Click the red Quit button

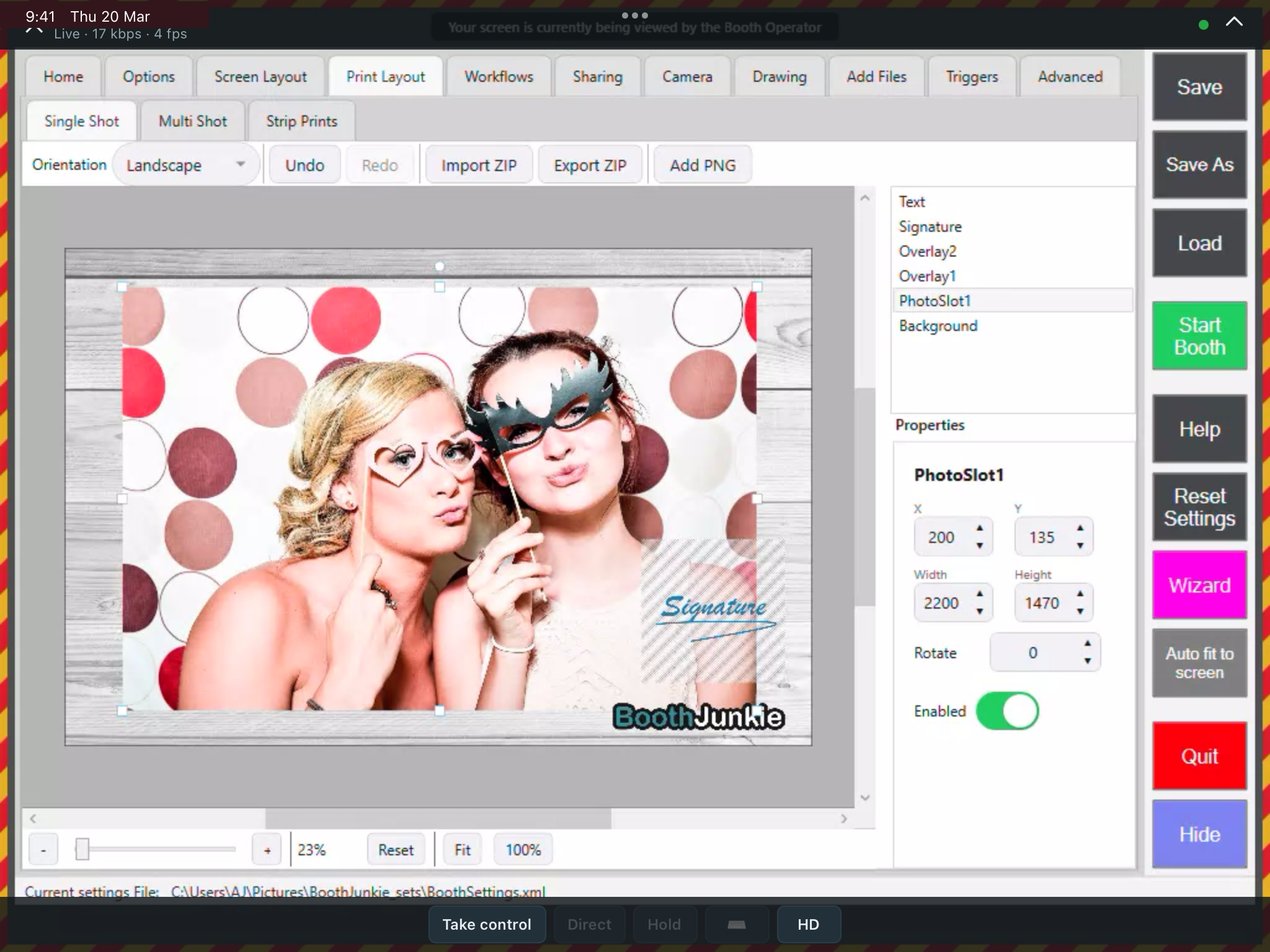coord(1199,756)
